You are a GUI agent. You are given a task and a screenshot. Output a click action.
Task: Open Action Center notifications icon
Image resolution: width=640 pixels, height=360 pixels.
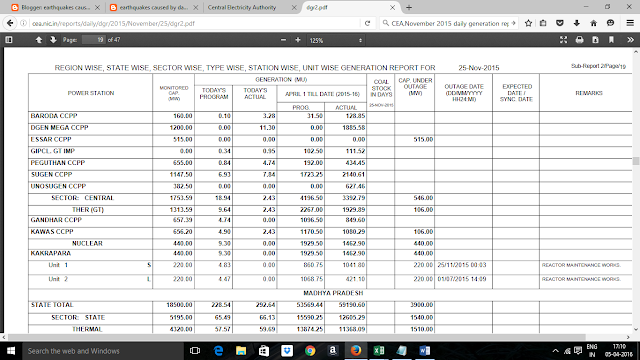pyautogui.click(x=578, y=351)
